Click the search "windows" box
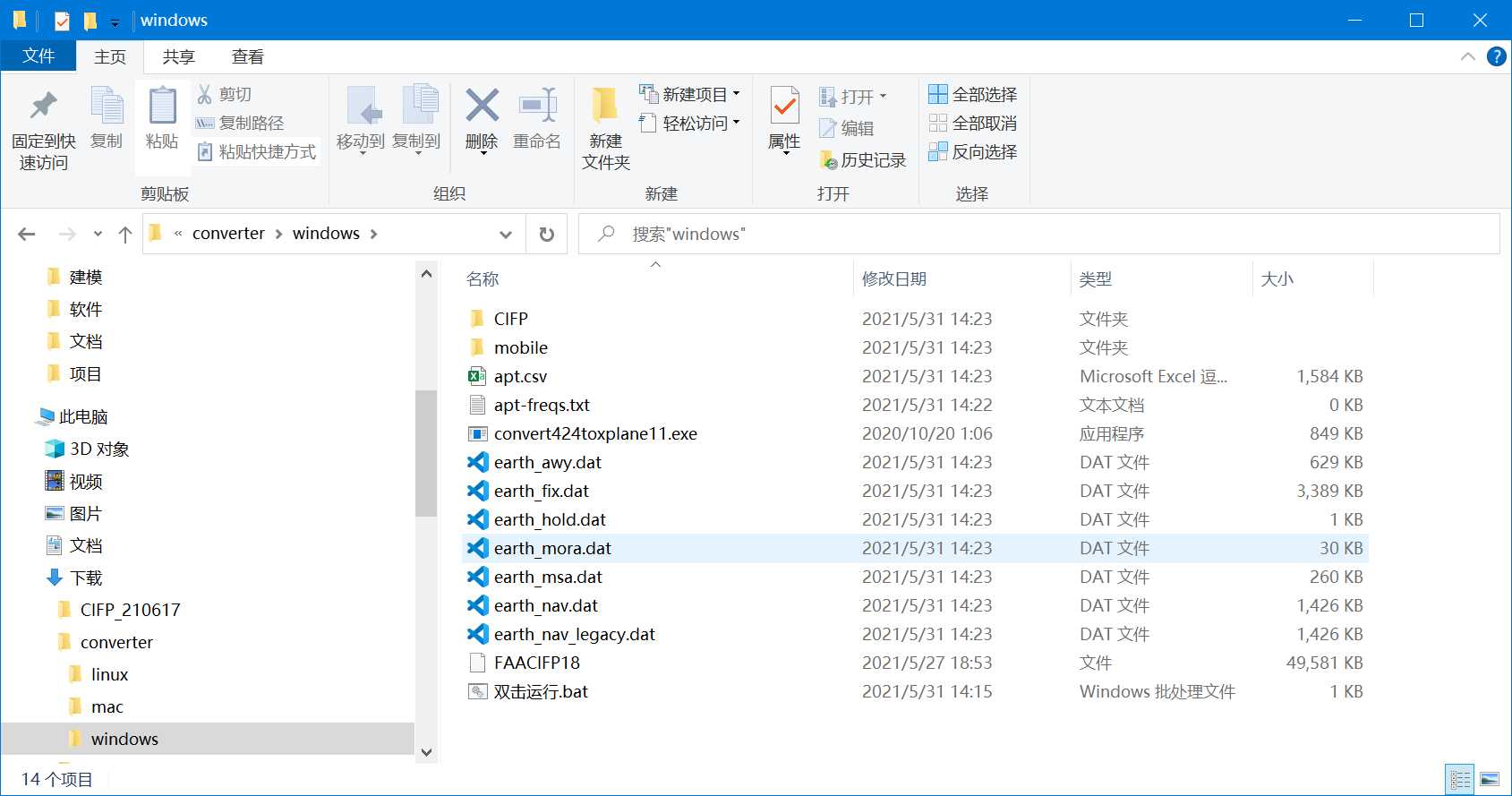1512x796 pixels. 1038,234
